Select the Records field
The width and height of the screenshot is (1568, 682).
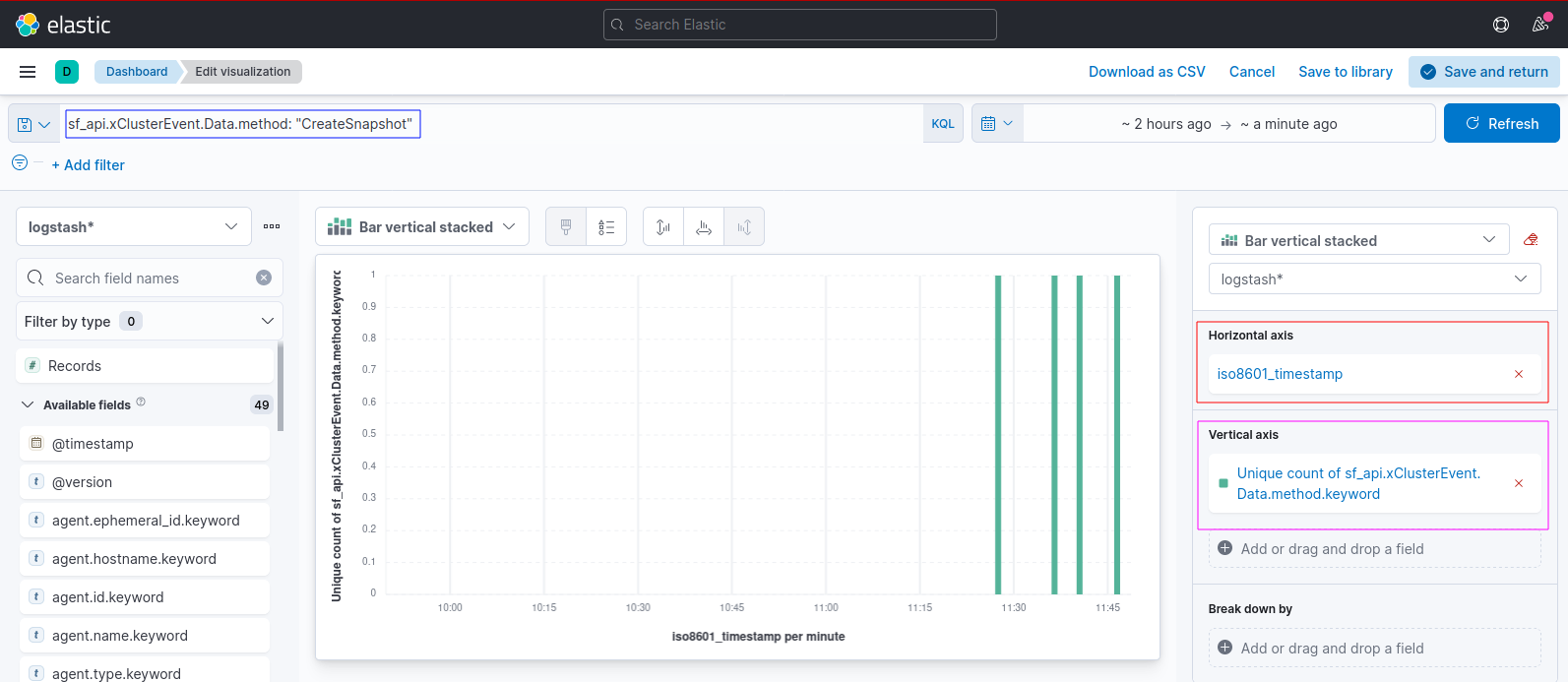click(145, 365)
